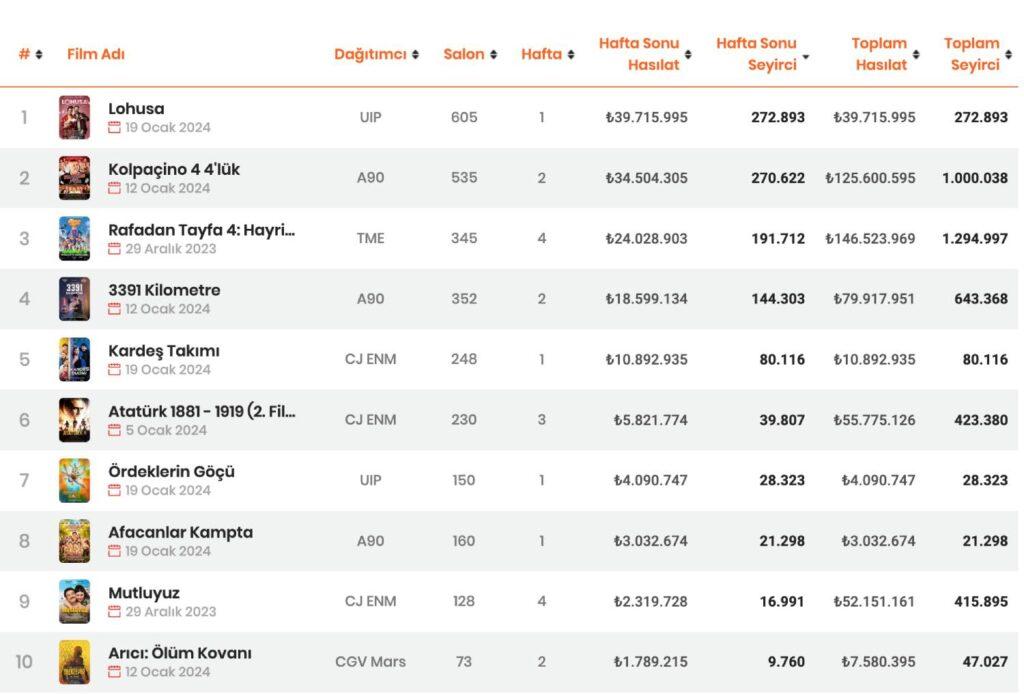Viewport: 1024px width, 694px height.
Task: Sort by Toplam Seyirci column
Action: (x=976, y=54)
